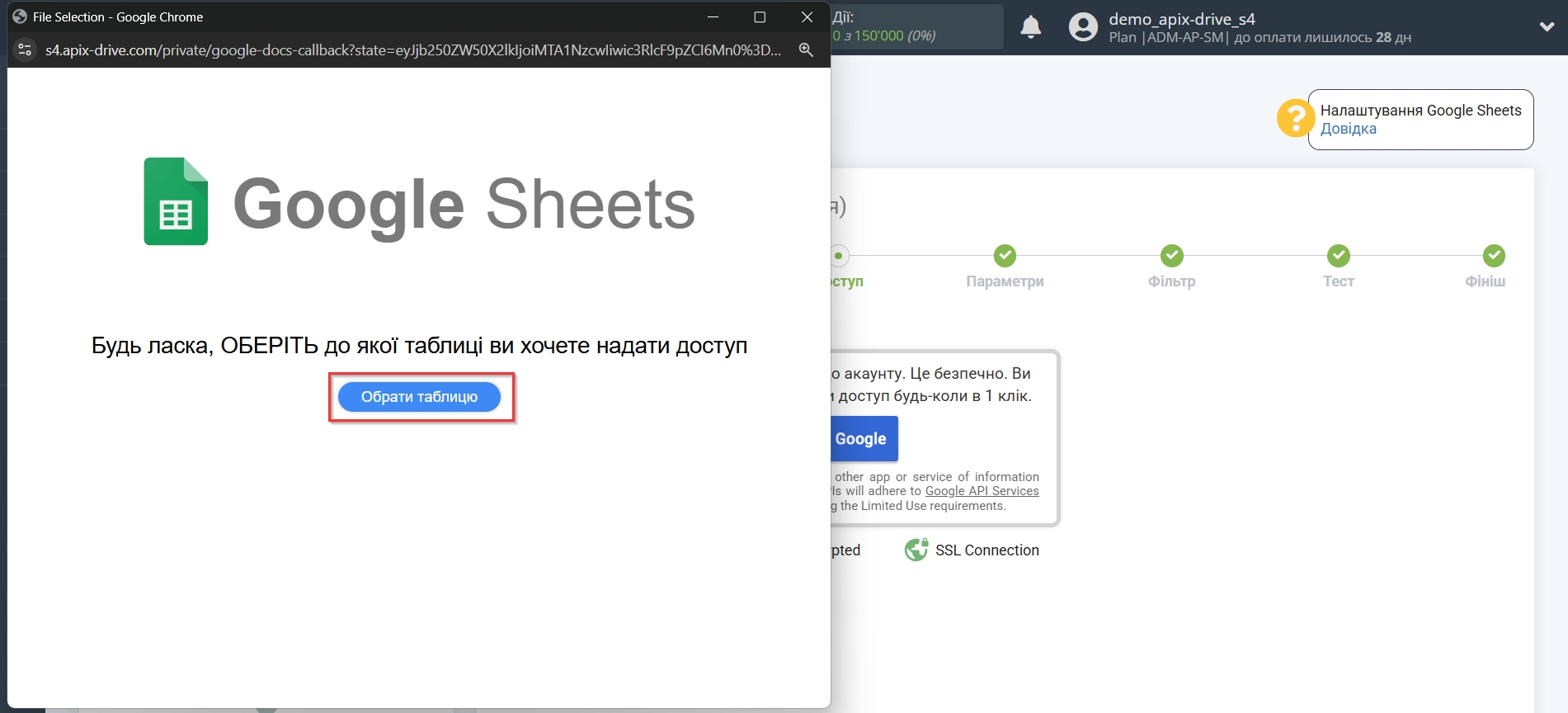
Task: Click the SSL Connection label
Action: [986, 550]
